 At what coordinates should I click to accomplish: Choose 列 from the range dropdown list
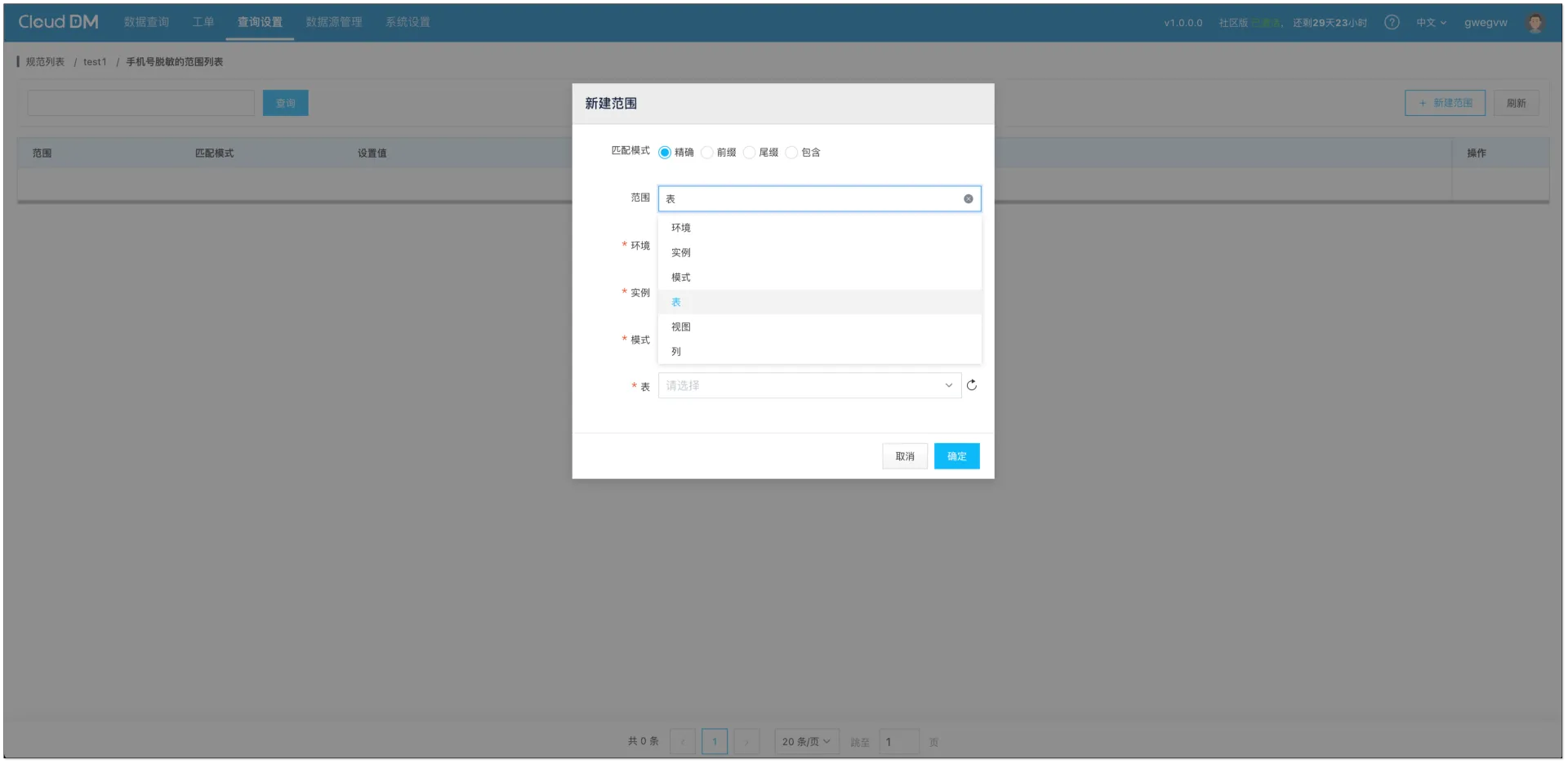coord(819,352)
